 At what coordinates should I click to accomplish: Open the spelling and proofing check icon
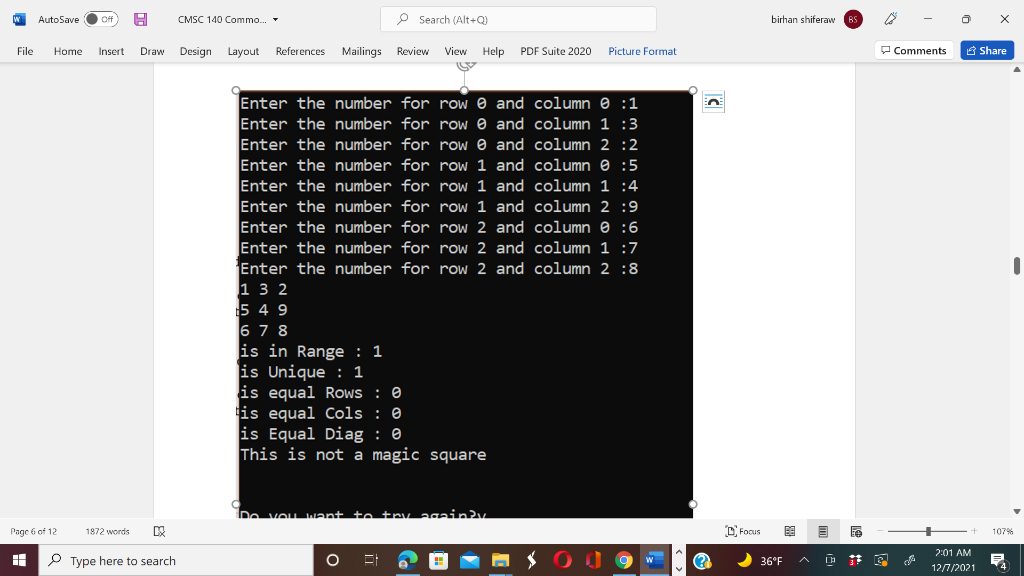[157, 531]
